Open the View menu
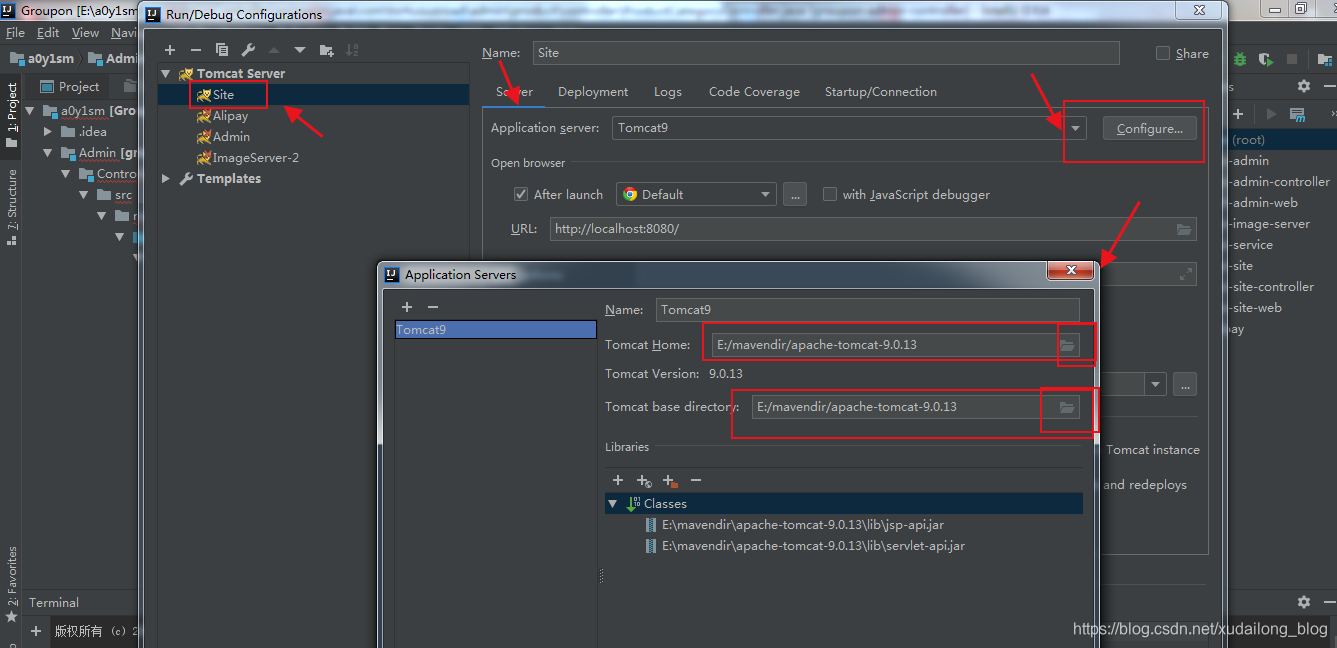Viewport: 1337px width, 648px height. pos(85,33)
